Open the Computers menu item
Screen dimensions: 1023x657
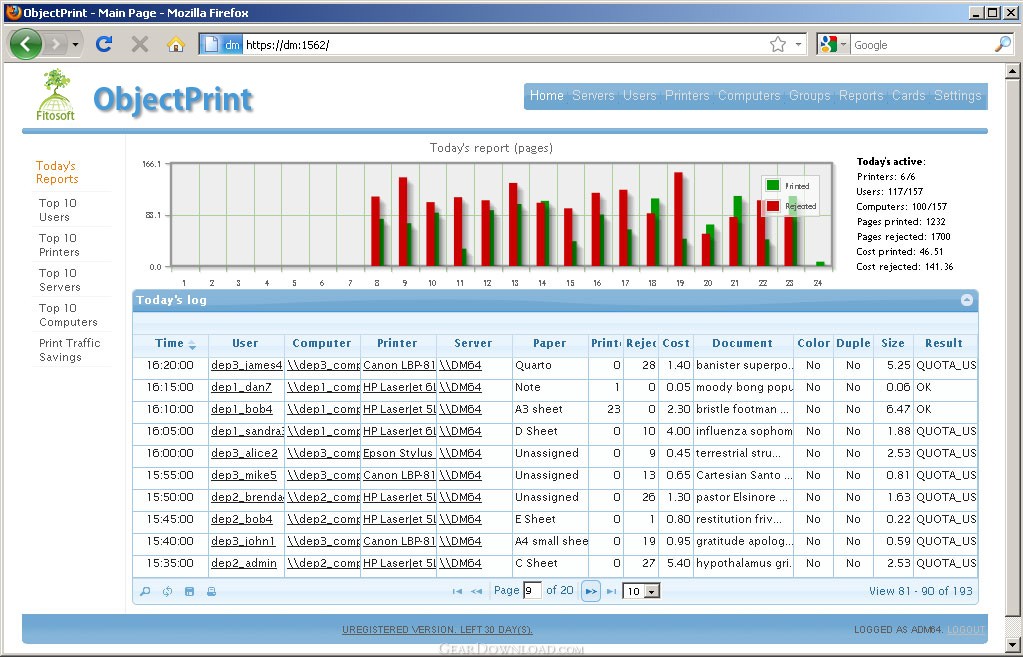749,96
